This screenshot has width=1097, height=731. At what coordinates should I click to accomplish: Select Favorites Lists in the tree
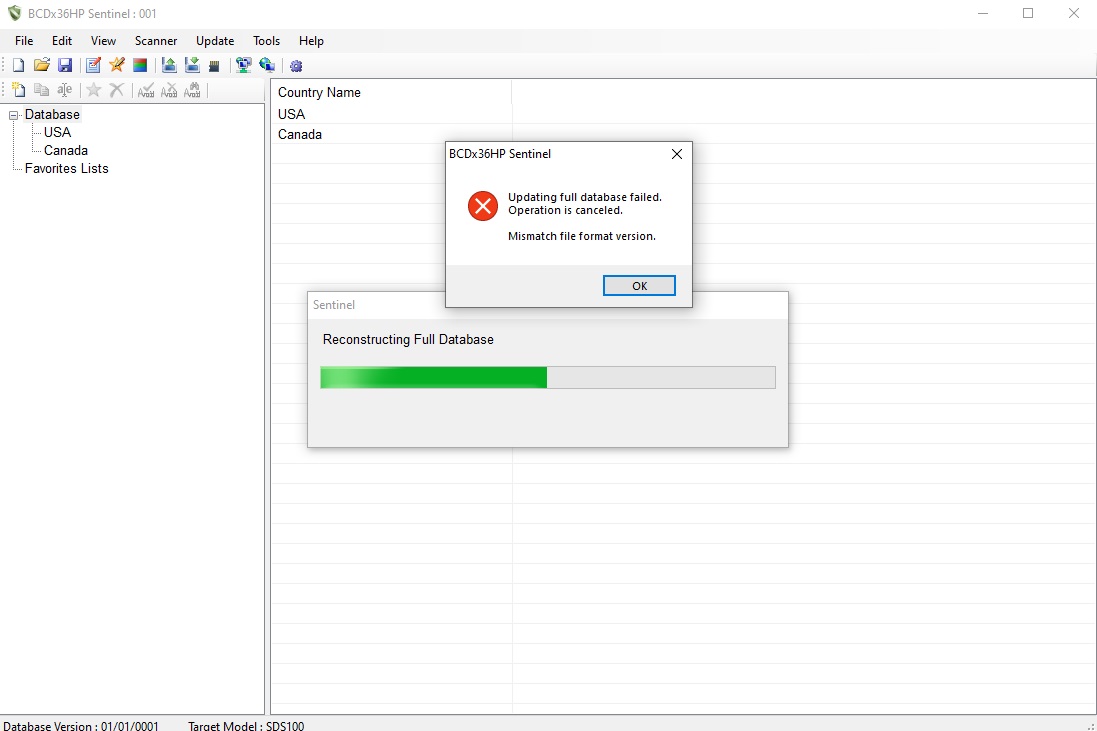click(x=66, y=169)
